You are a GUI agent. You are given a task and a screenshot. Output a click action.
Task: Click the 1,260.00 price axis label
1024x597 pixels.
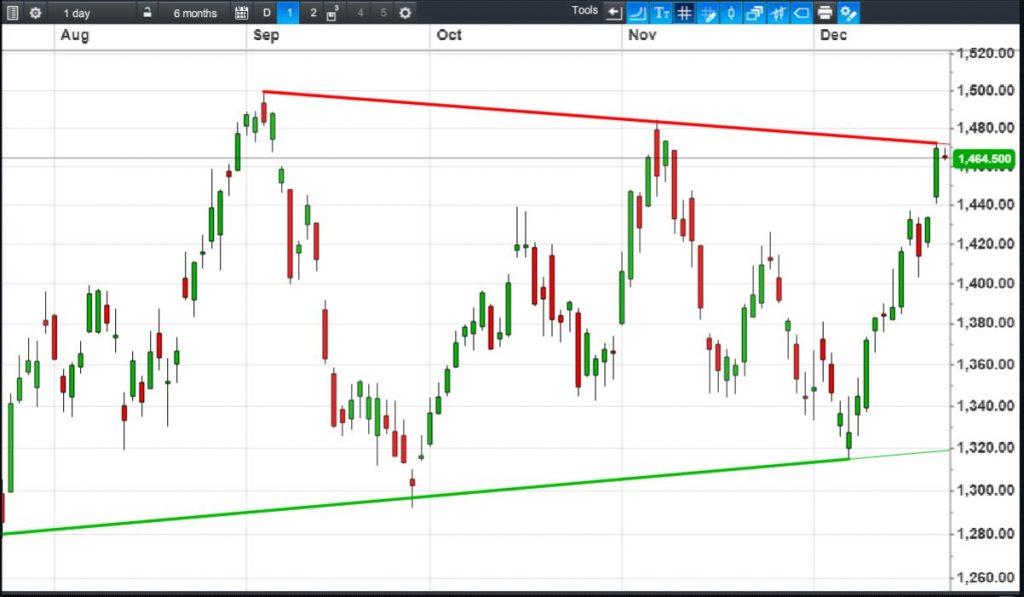(986, 577)
